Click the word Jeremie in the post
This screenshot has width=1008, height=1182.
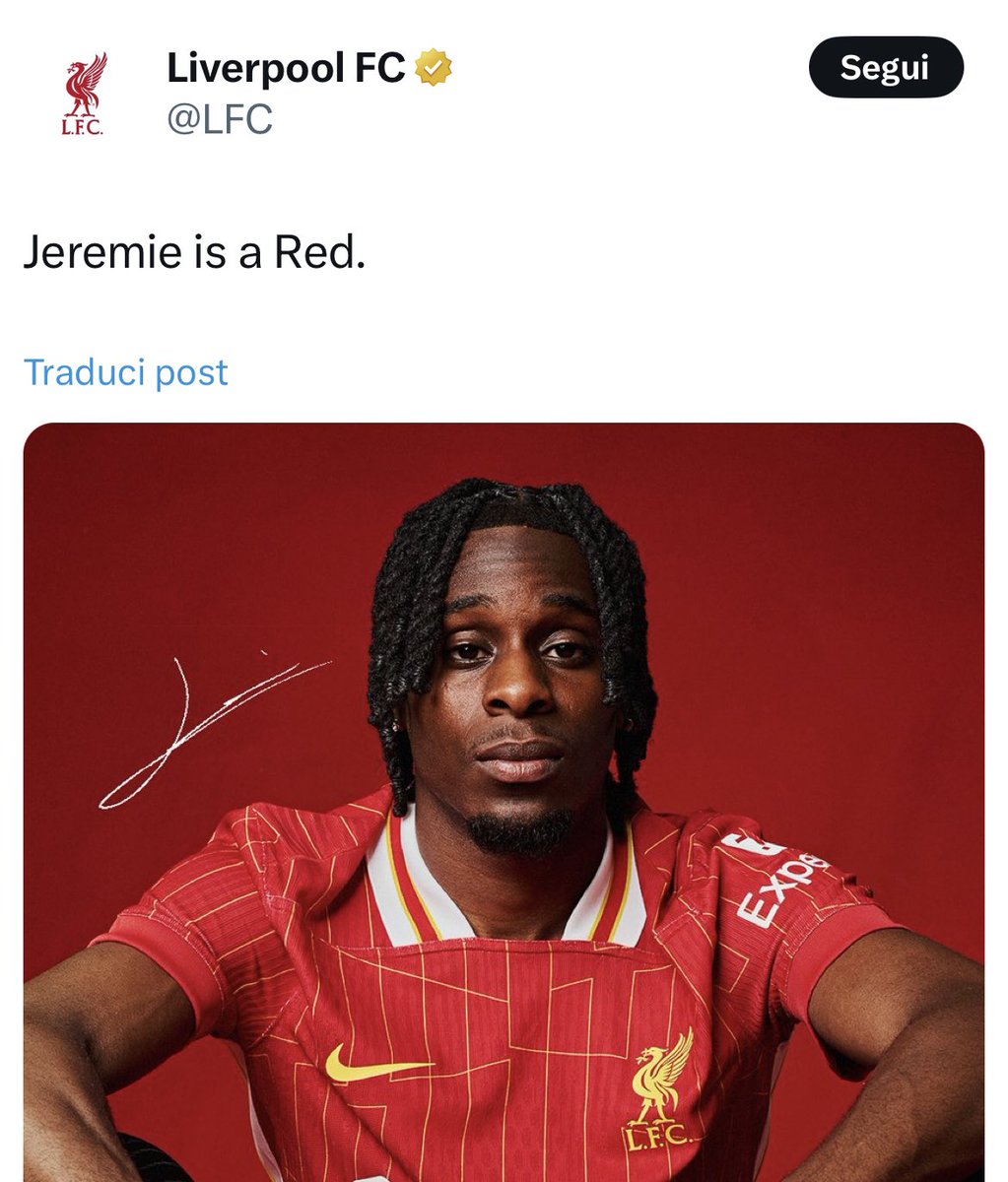[x=102, y=252]
